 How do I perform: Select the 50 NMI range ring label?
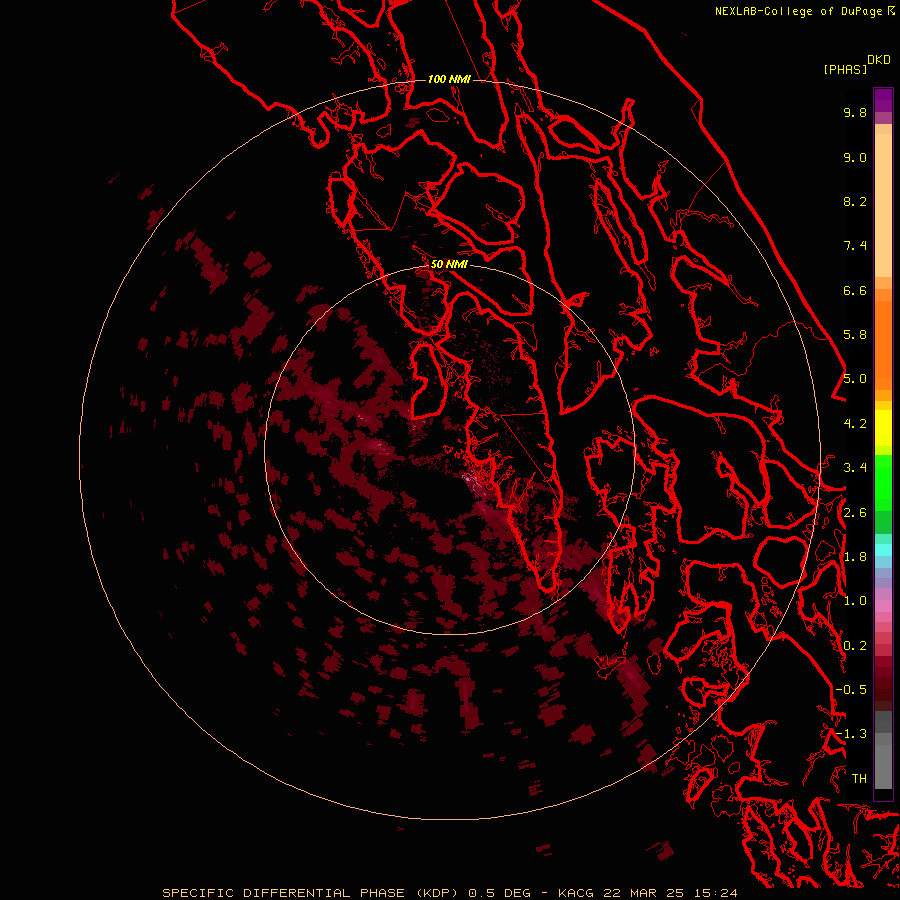click(449, 264)
